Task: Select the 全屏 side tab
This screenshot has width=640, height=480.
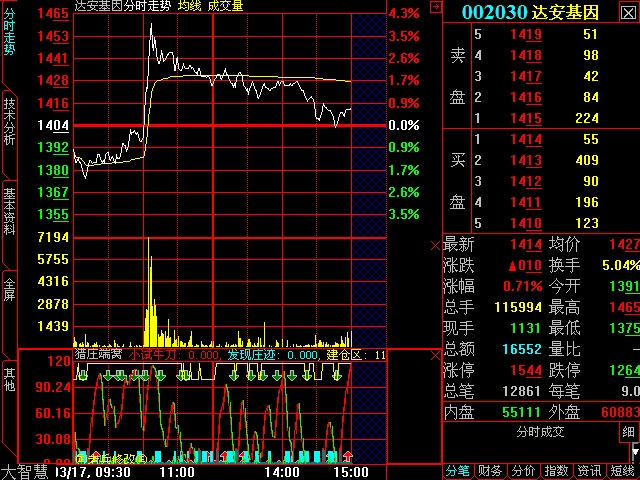Action: tap(9, 289)
